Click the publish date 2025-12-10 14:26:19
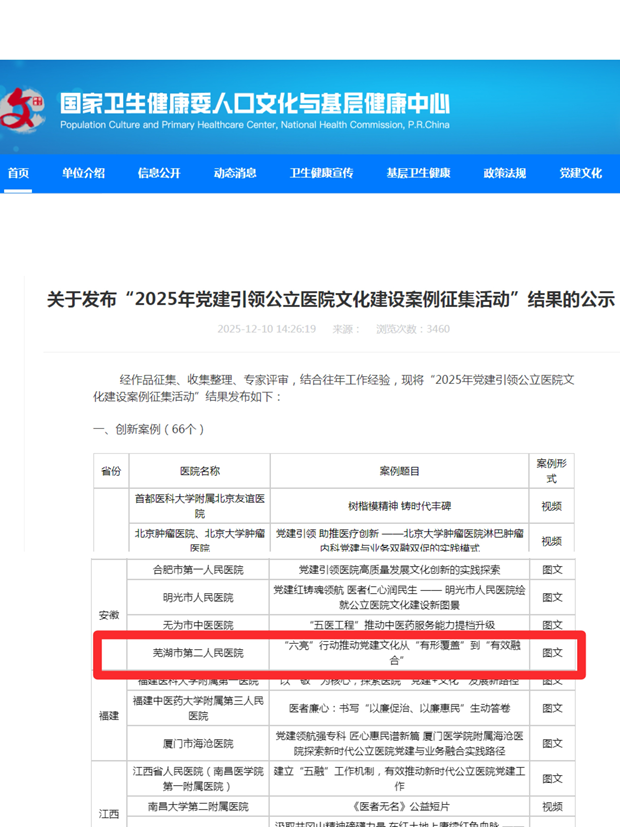The height and width of the screenshot is (827, 620). click(x=267, y=329)
